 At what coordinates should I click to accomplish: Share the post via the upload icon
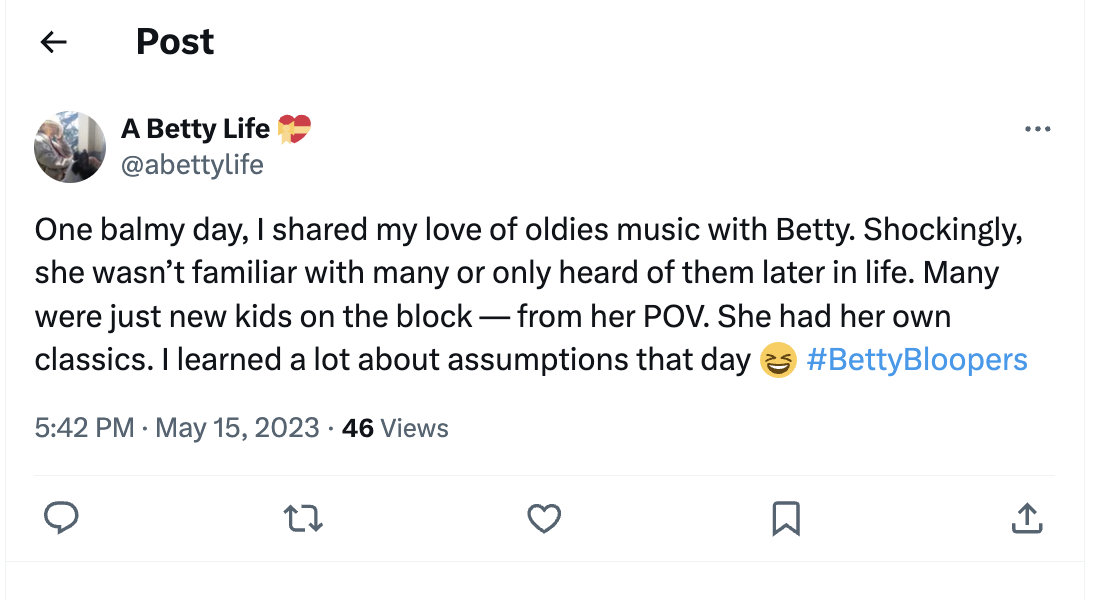(1027, 518)
